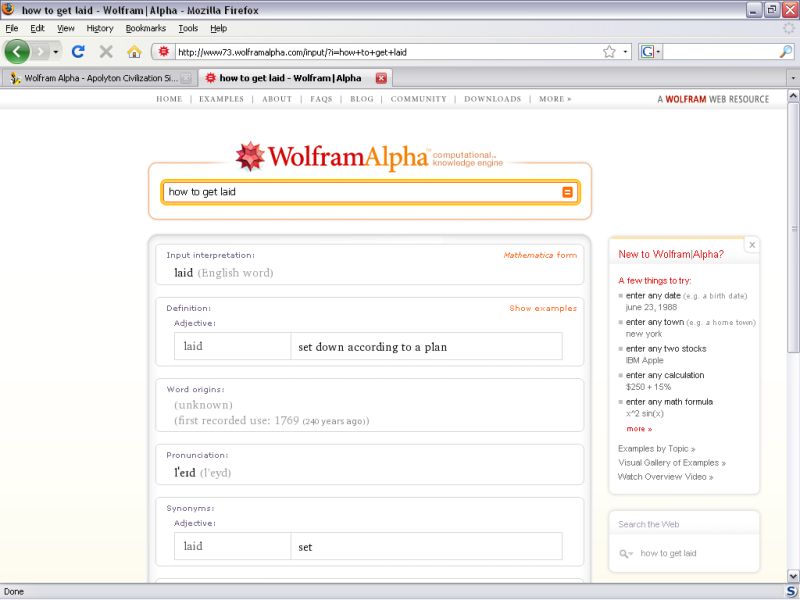Click inside the Wolfram Alpha query input field
This screenshot has height=600, width=800.
pos(360,192)
